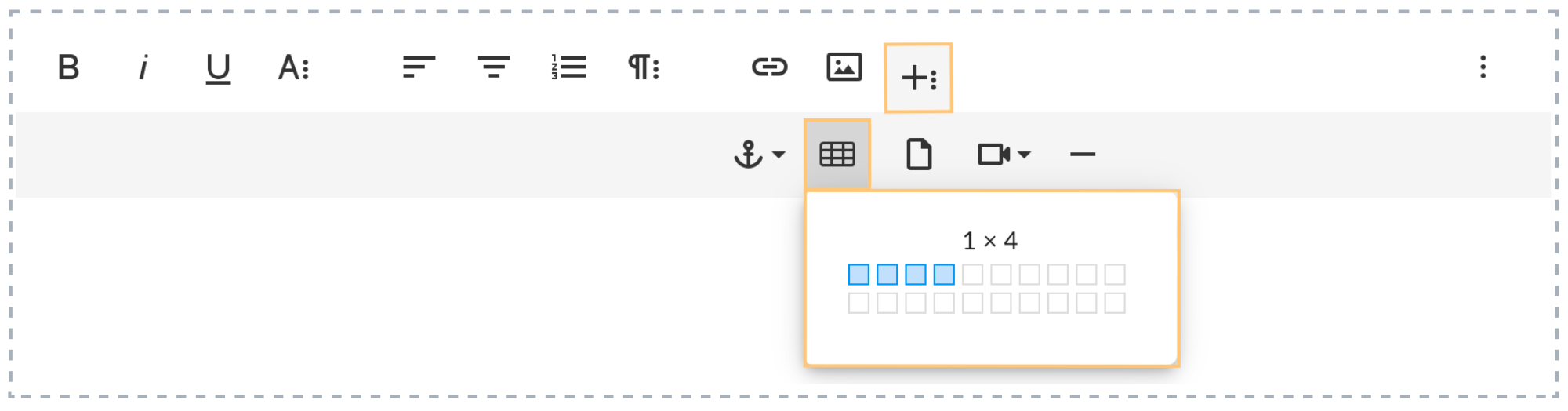The height and width of the screenshot is (411, 1568).
Task: Click the insert table button
Action: point(837,155)
